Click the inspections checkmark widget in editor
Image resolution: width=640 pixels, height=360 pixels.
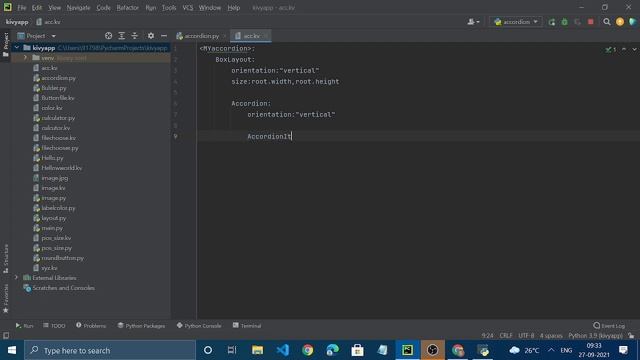click(x=611, y=49)
